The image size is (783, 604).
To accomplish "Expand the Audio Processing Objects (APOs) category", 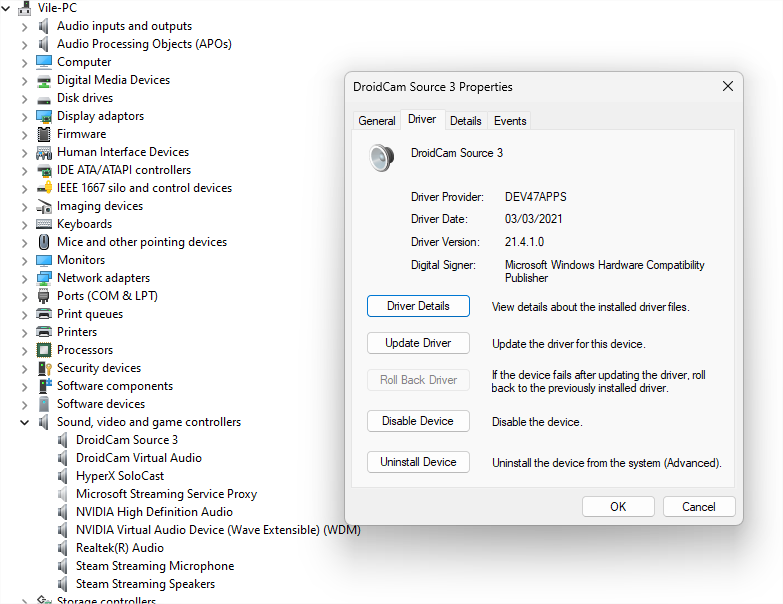I will pos(24,45).
